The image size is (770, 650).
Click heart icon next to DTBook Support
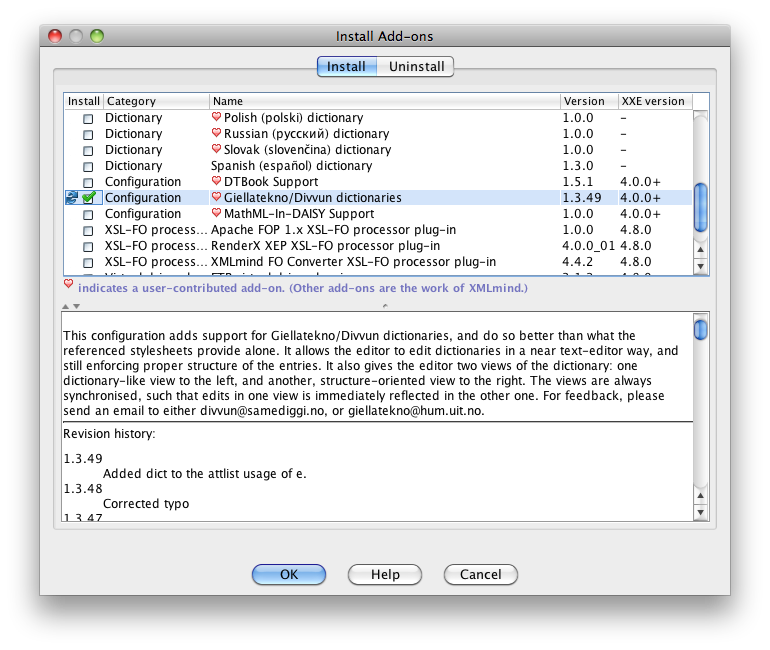(216, 181)
